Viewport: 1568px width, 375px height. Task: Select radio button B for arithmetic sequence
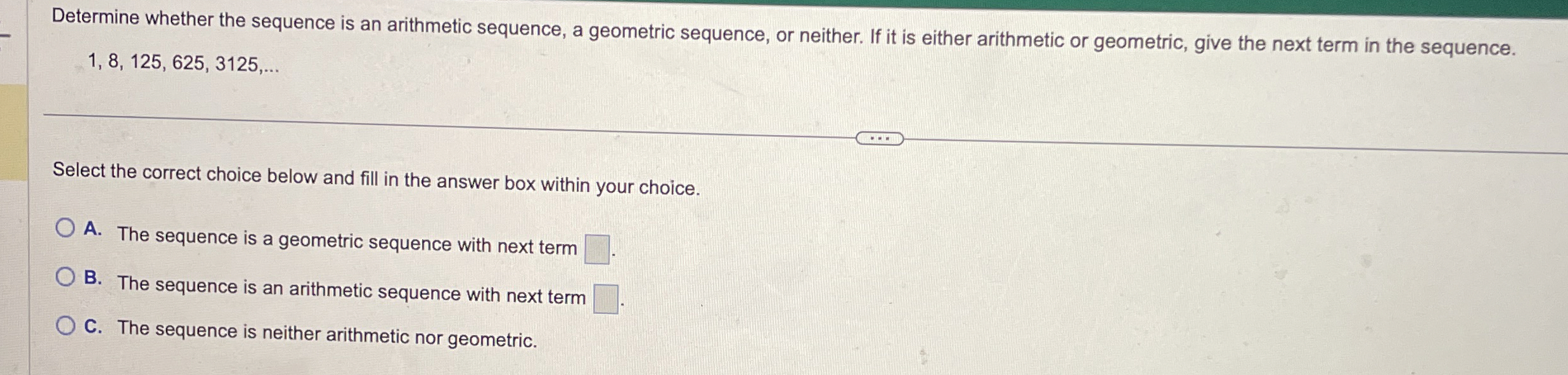coord(66,275)
